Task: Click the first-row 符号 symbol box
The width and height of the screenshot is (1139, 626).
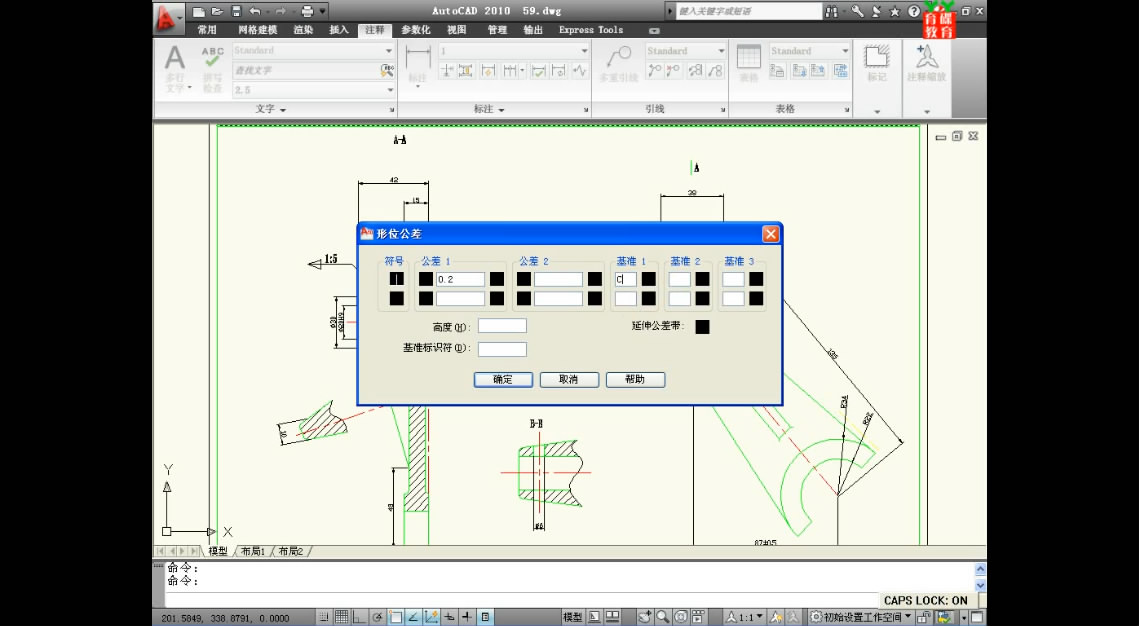Action: click(397, 279)
